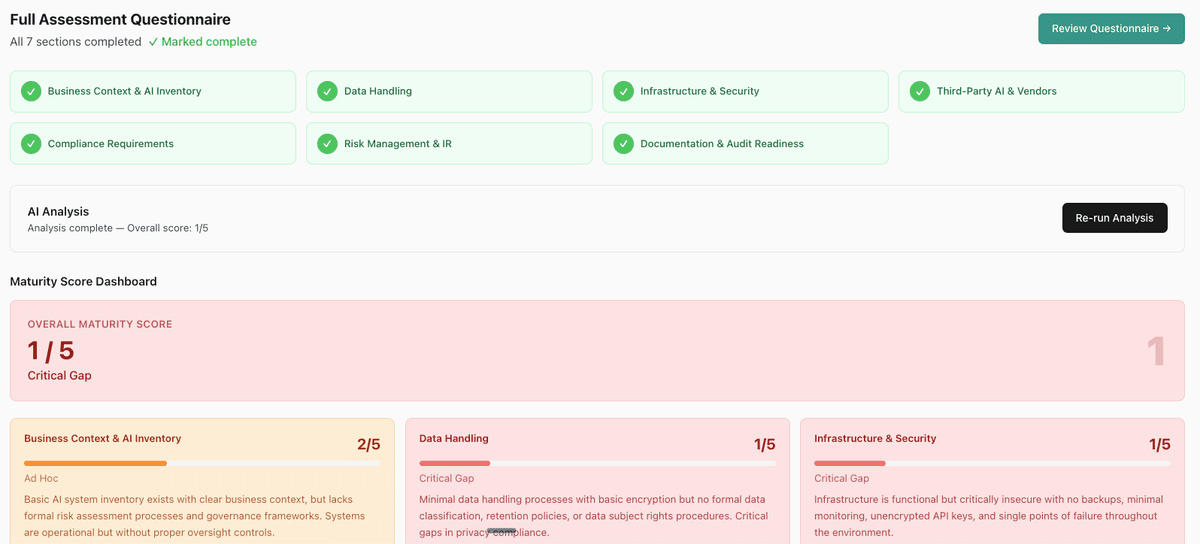The width and height of the screenshot is (1200, 544).
Task: Click the orange progress bar in Business Context card
Action: tap(202, 463)
